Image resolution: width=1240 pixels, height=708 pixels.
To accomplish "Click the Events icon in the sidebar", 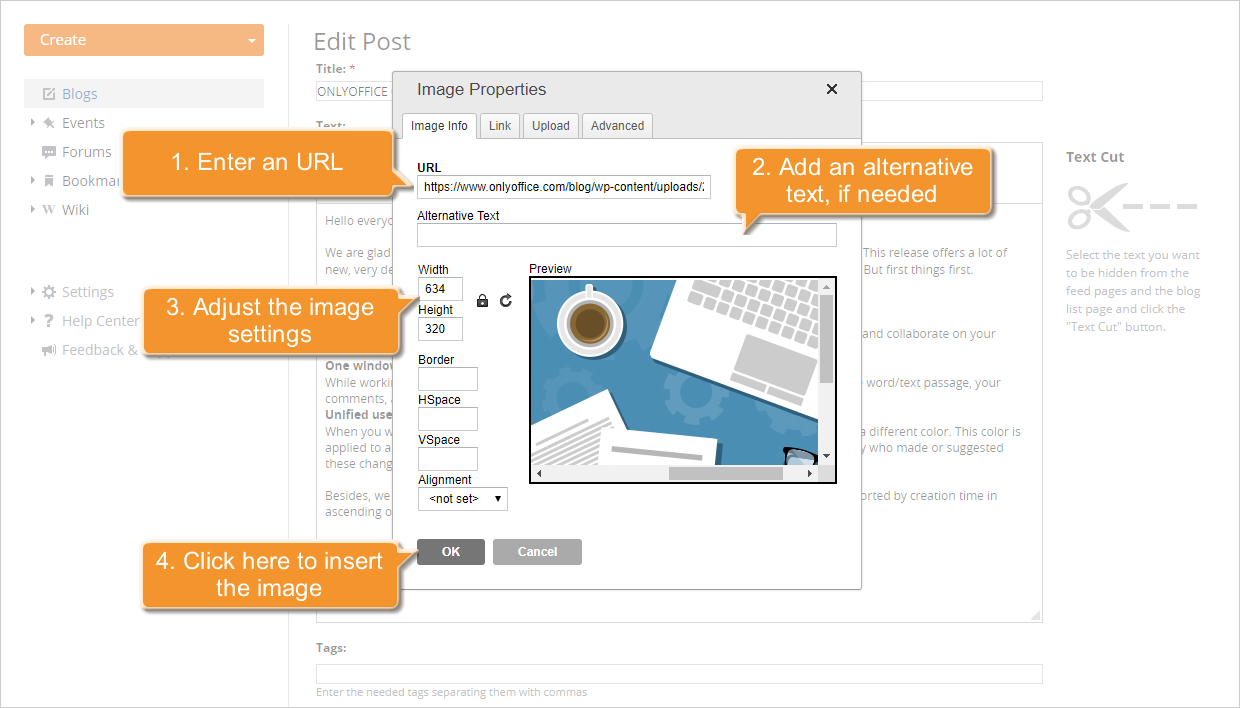I will coord(49,122).
